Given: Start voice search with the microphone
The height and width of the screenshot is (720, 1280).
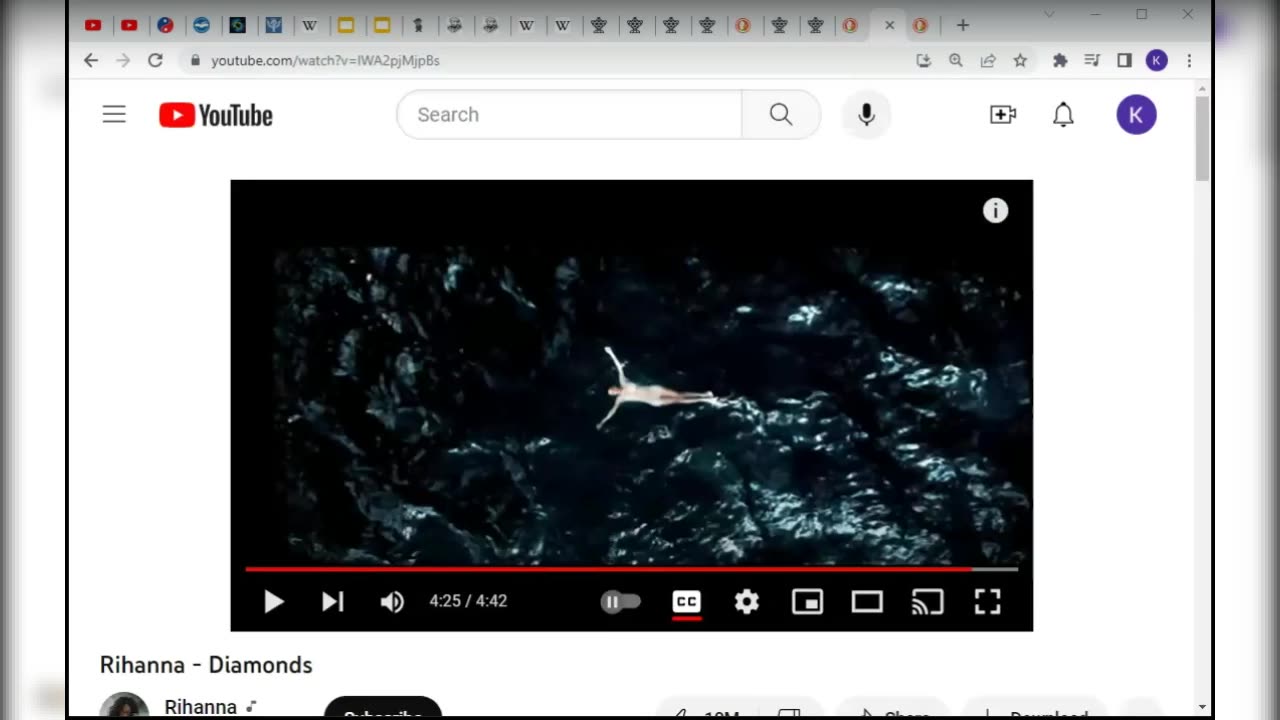Looking at the screenshot, I should click(x=866, y=114).
